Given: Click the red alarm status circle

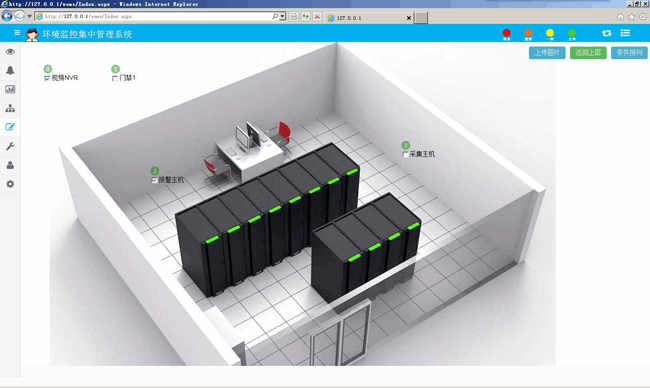Looking at the screenshot, I should [x=507, y=34].
